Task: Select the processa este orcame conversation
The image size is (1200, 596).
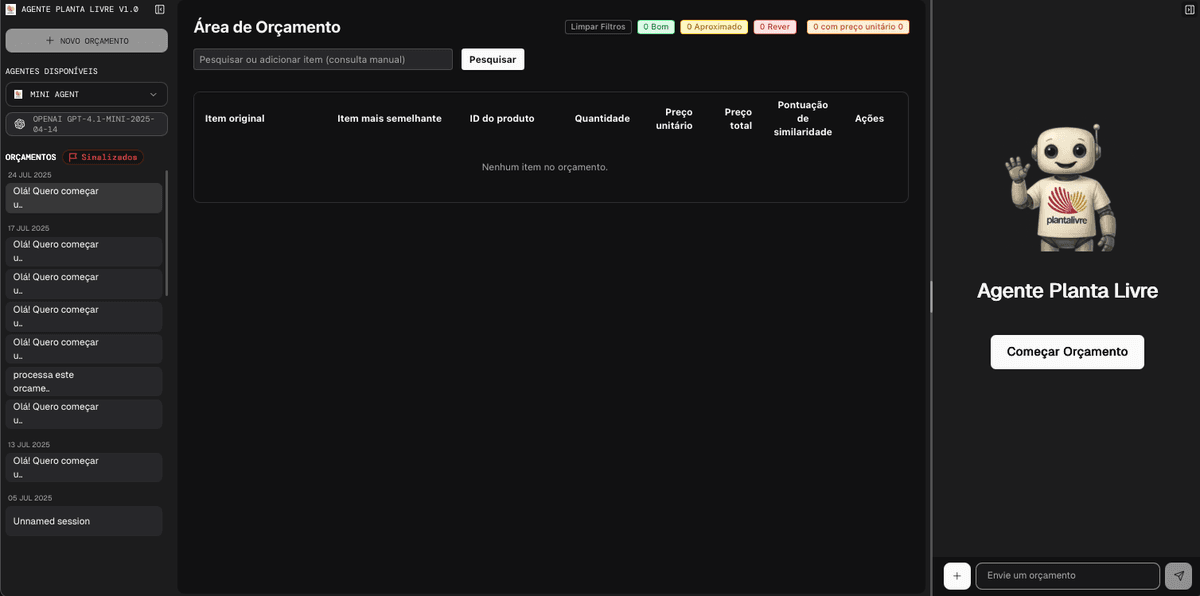Action: pos(84,381)
